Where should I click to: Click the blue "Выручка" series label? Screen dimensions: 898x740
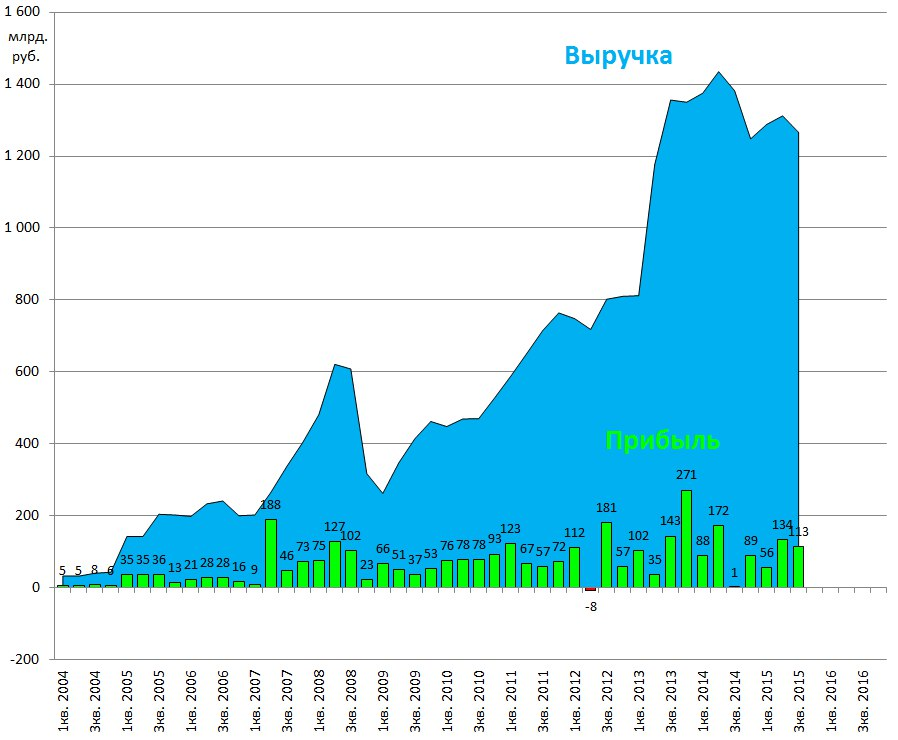[618, 56]
